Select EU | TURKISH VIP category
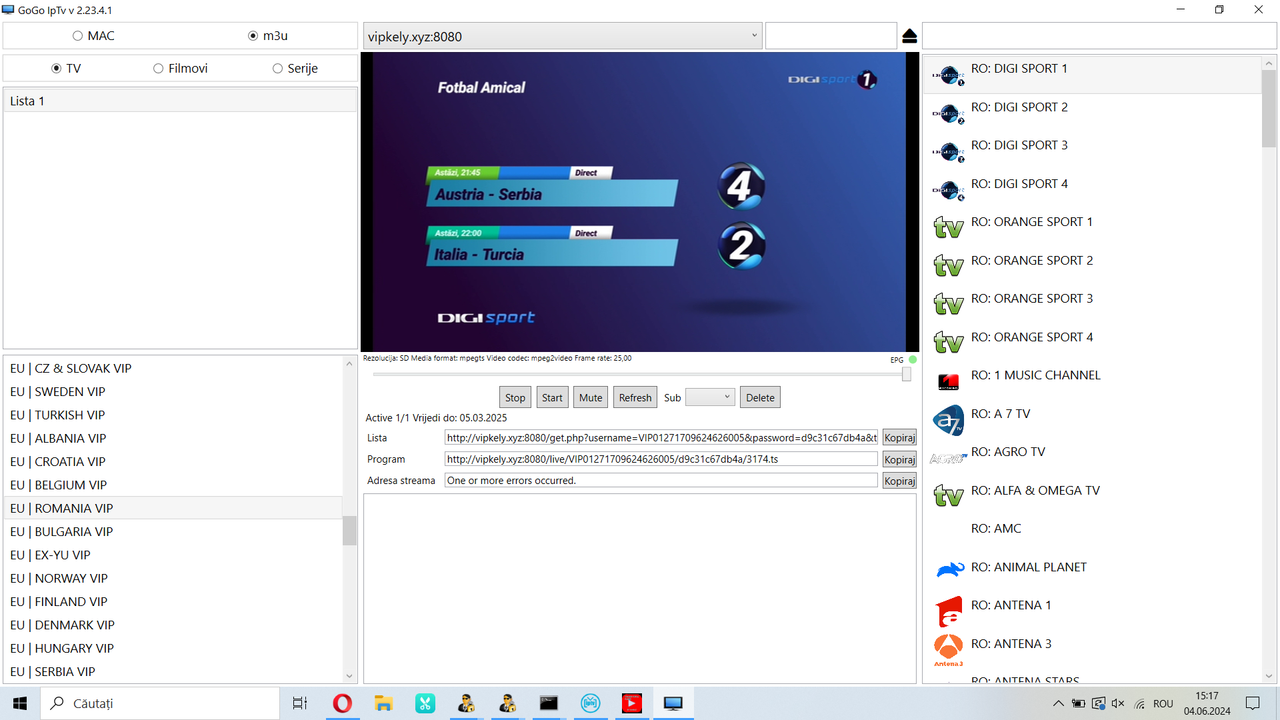The width and height of the screenshot is (1280, 720). click(x=172, y=415)
